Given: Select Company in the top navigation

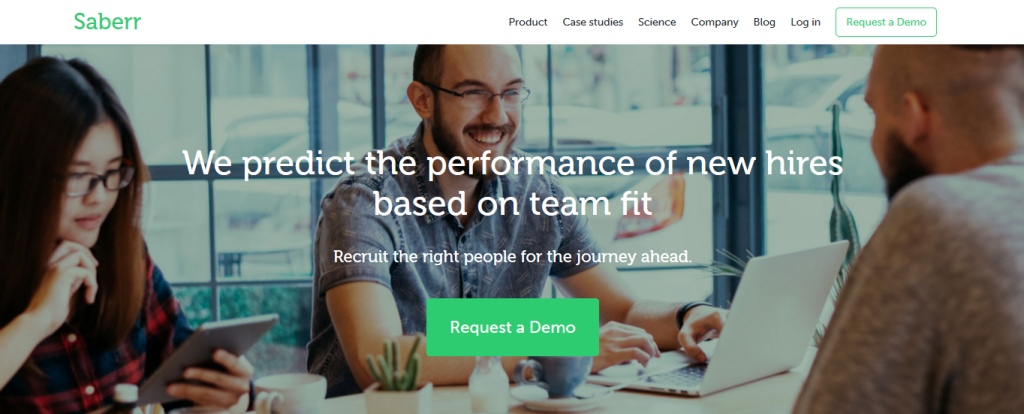Looking at the screenshot, I should pyautogui.click(x=714, y=22).
